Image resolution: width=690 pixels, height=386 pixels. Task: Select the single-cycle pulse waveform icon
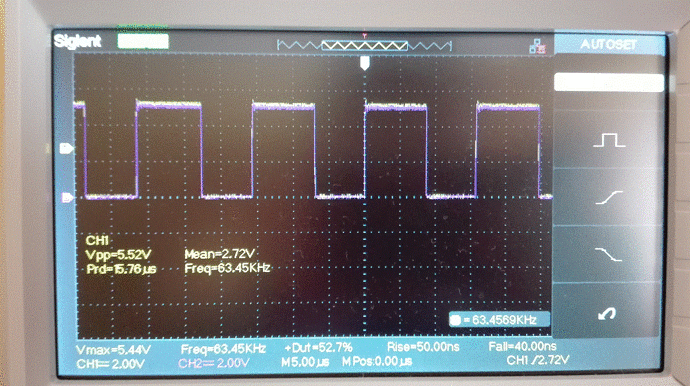point(609,140)
